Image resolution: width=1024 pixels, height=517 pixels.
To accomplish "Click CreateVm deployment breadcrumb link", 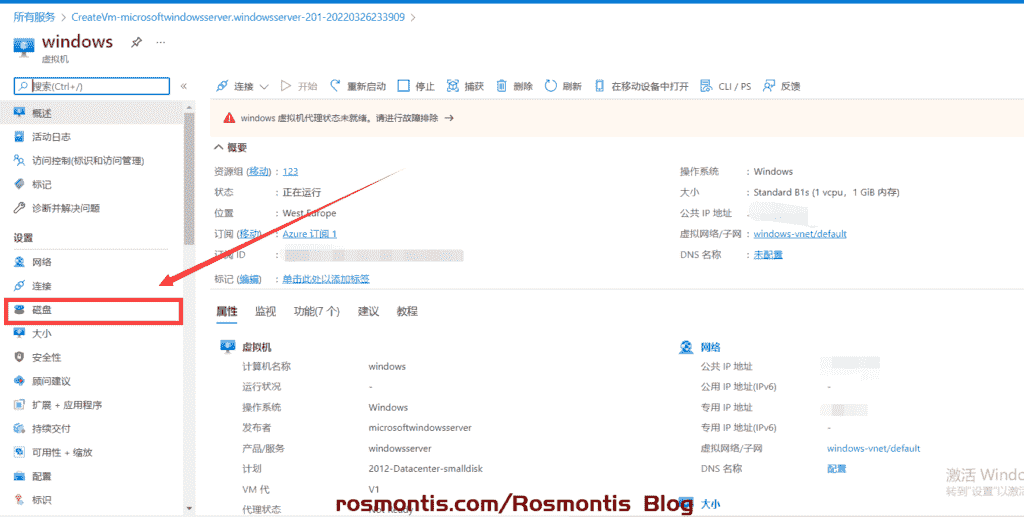I will 238,17.
